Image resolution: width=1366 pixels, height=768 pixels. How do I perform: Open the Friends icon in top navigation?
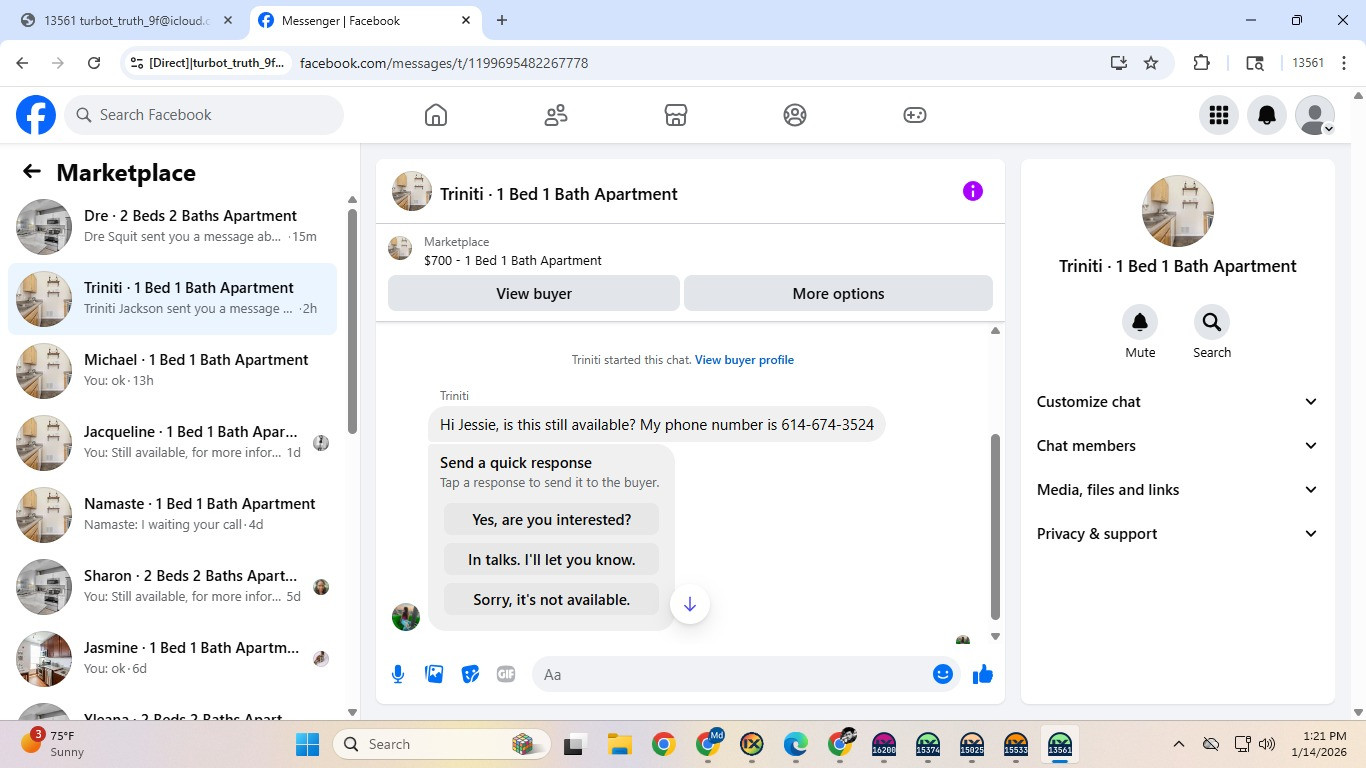coord(556,115)
